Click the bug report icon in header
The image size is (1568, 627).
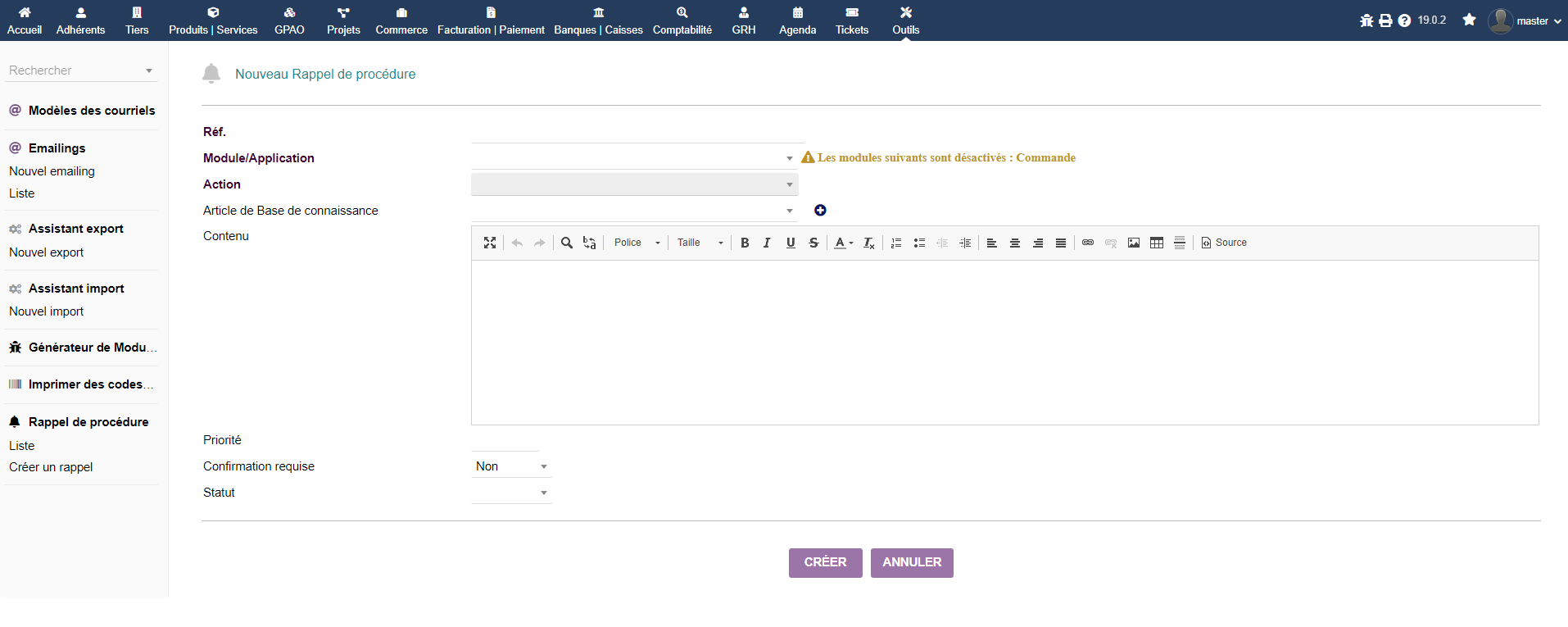[1366, 20]
